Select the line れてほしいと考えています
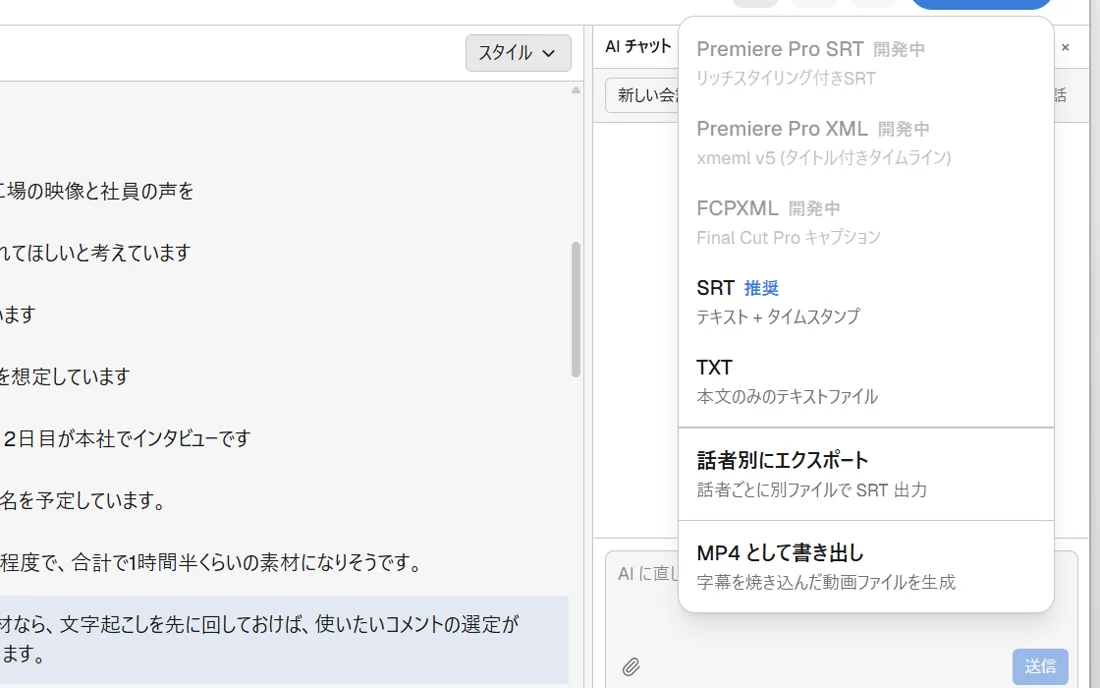The width and height of the screenshot is (1100, 688). tap(95, 252)
